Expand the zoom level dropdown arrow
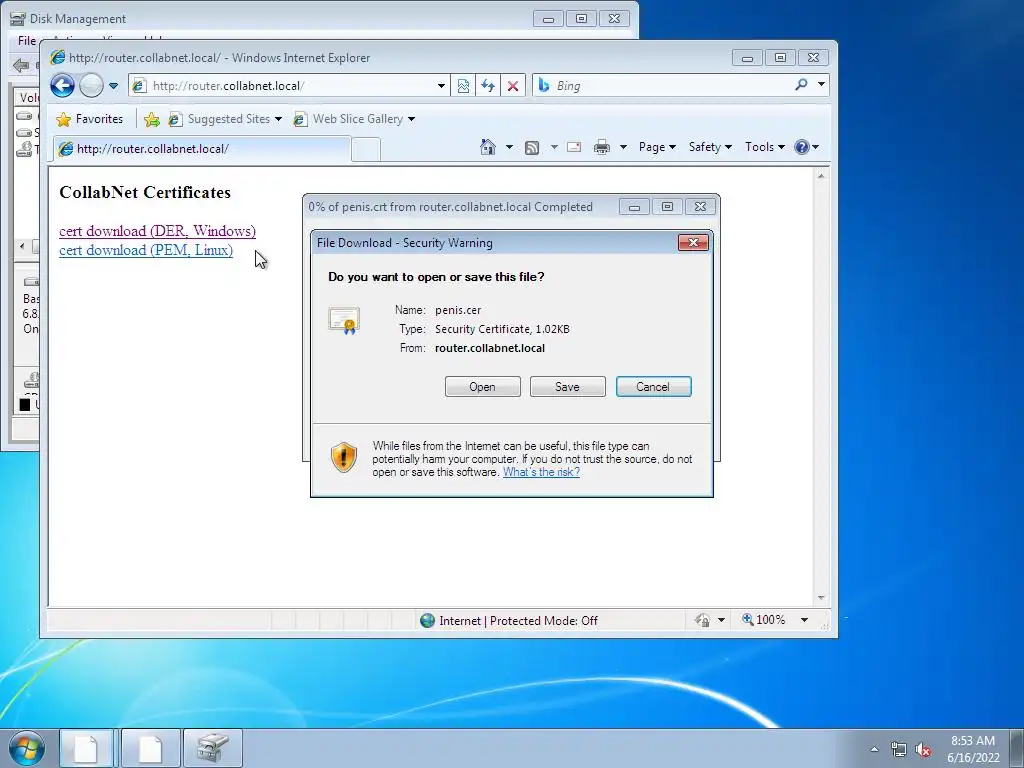 (805, 620)
